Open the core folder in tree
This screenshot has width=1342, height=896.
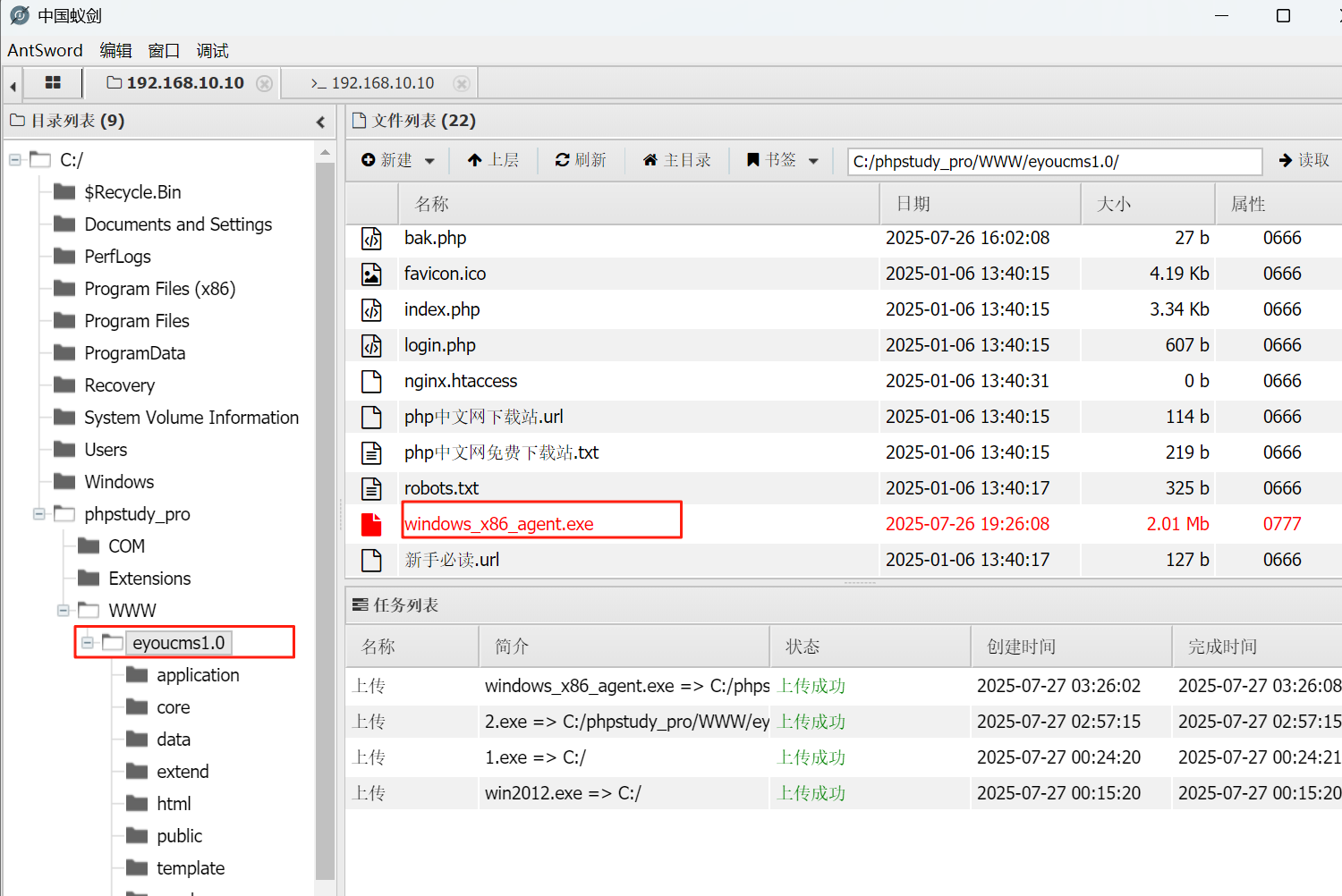[173, 707]
